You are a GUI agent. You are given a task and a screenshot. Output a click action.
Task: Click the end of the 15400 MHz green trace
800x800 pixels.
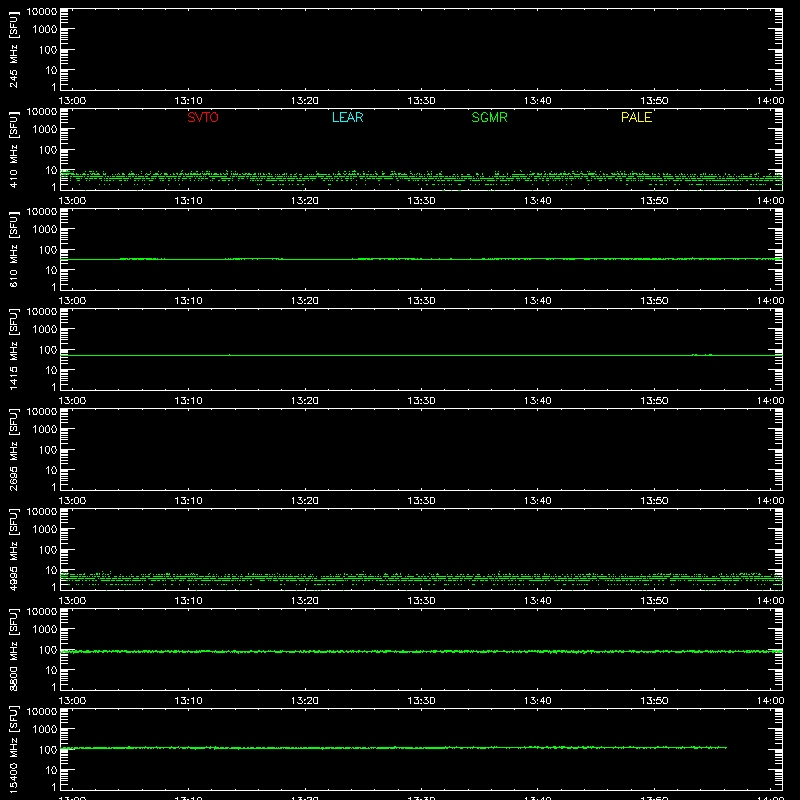point(726,748)
